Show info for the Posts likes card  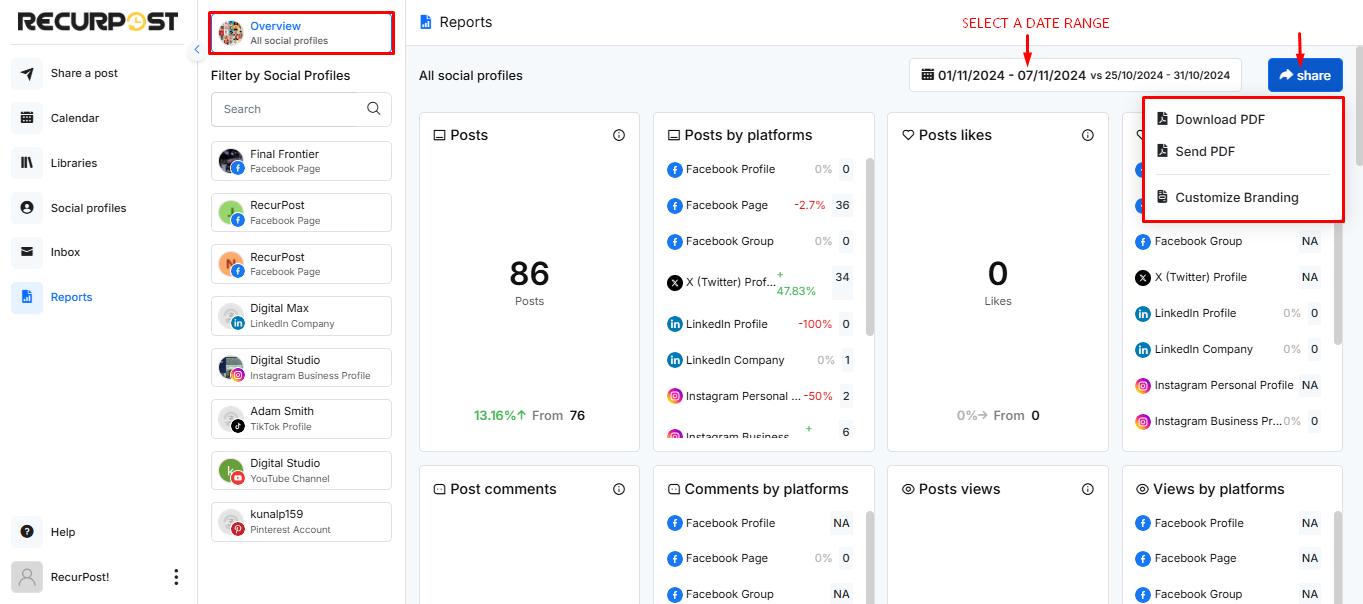1088,135
